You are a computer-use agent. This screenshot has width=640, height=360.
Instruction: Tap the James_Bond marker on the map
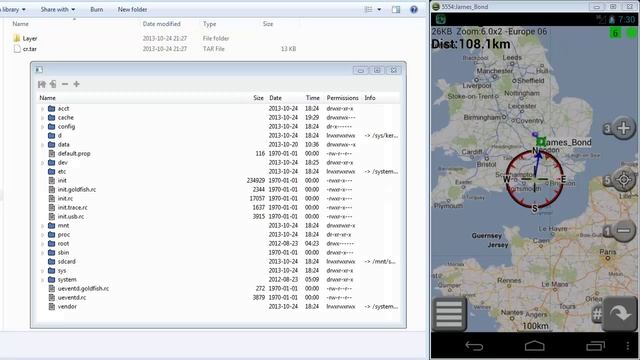point(541,142)
